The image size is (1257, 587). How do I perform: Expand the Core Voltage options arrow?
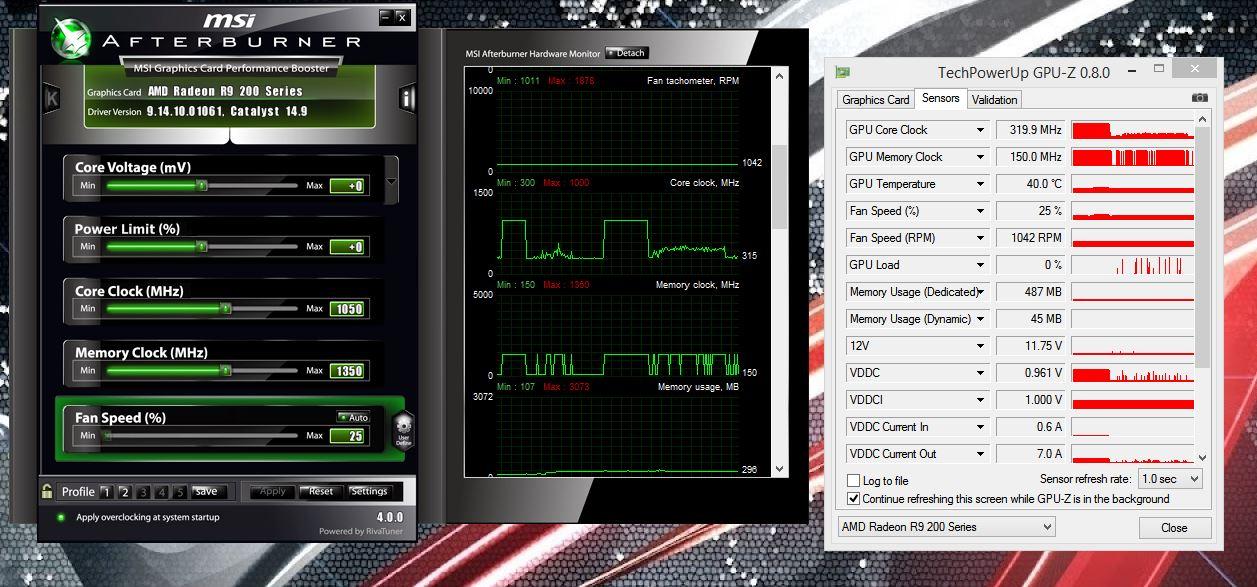[x=391, y=182]
